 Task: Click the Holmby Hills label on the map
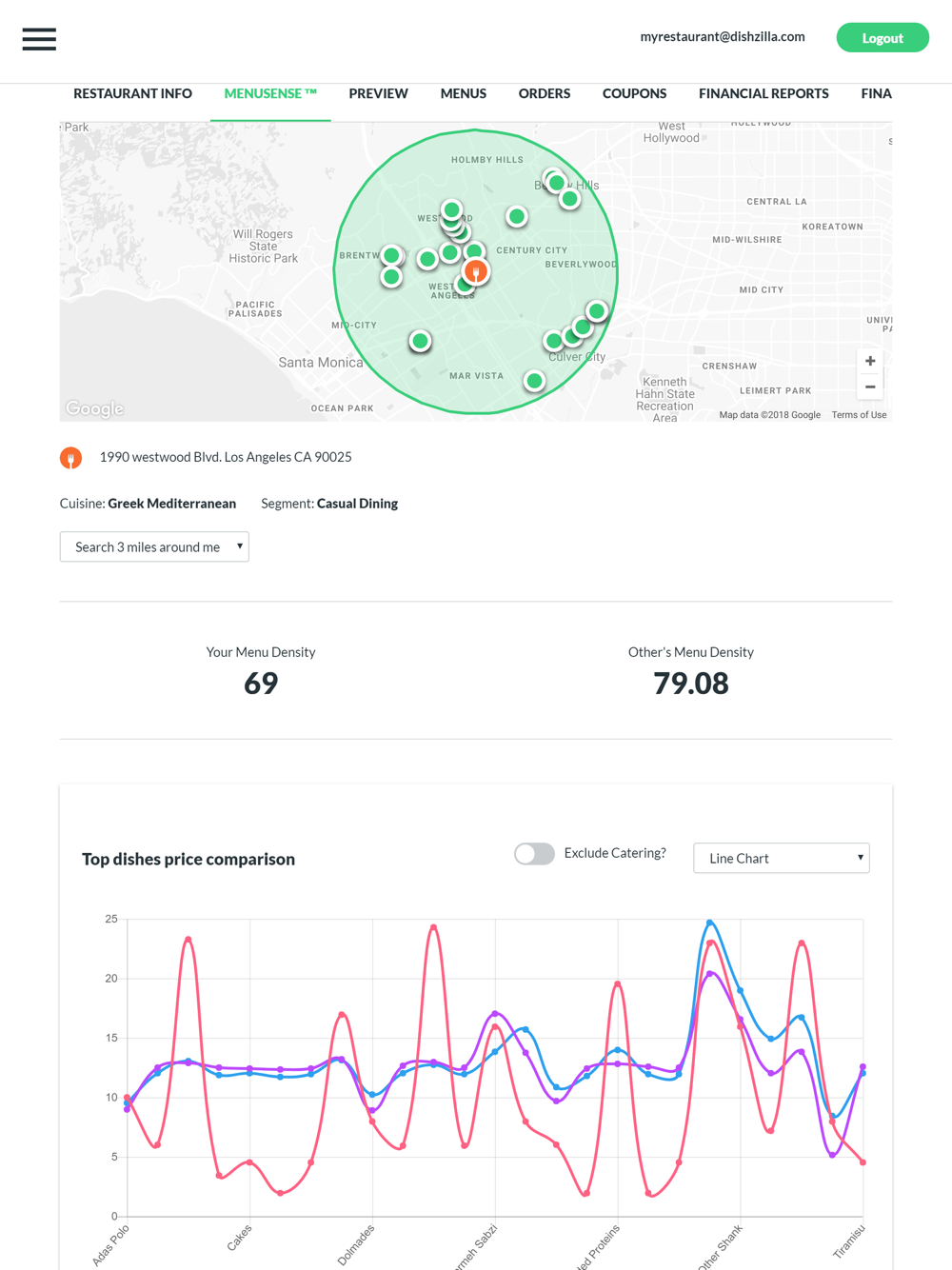click(487, 160)
